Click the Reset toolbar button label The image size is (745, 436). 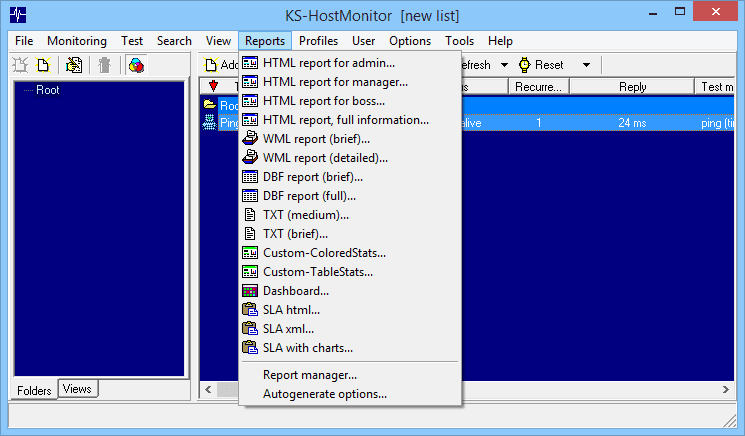pyautogui.click(x=549, y=65)
